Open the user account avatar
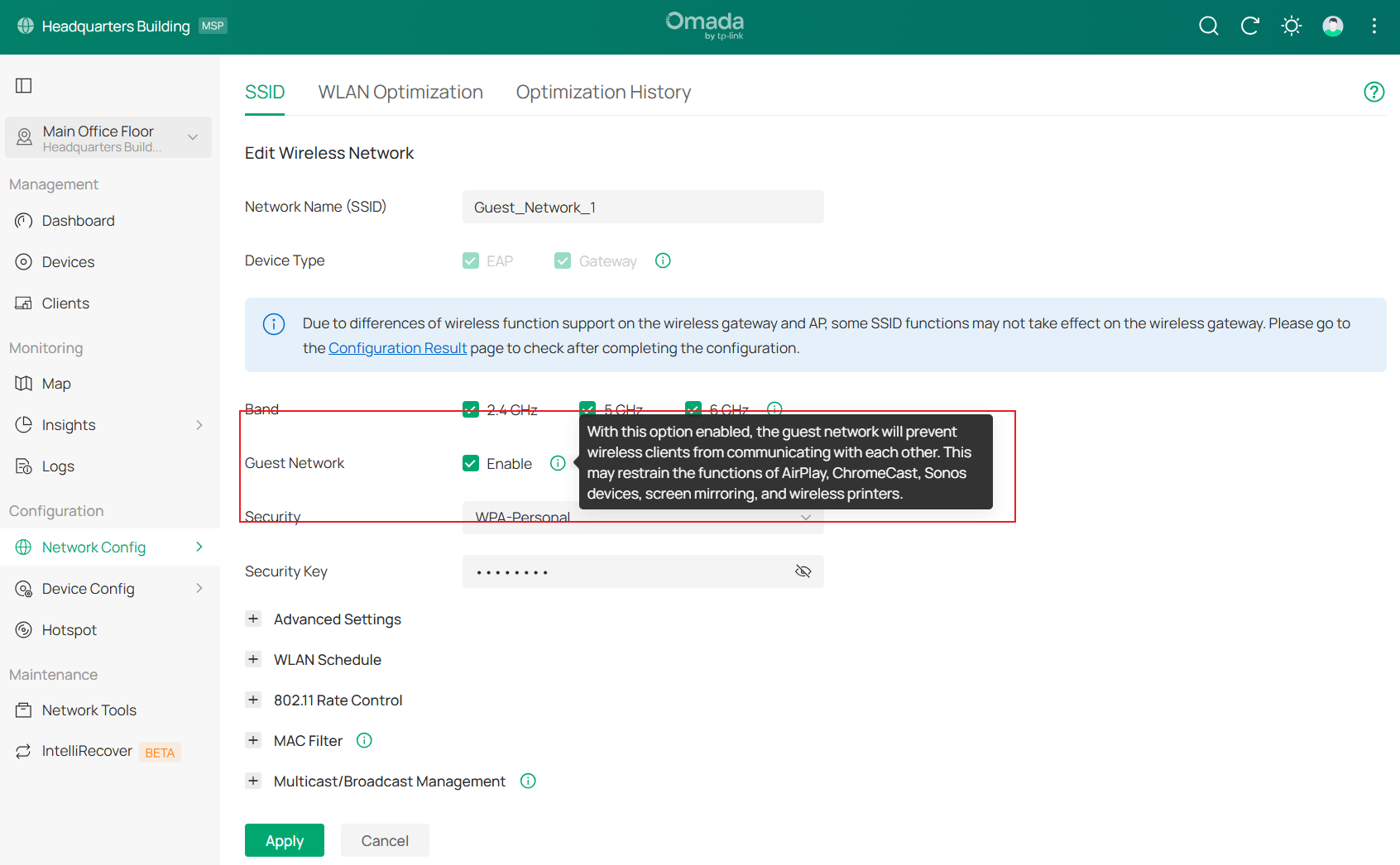Image resolution: width=1400 pixels, height=865 pixels. tap(1332, 26)
